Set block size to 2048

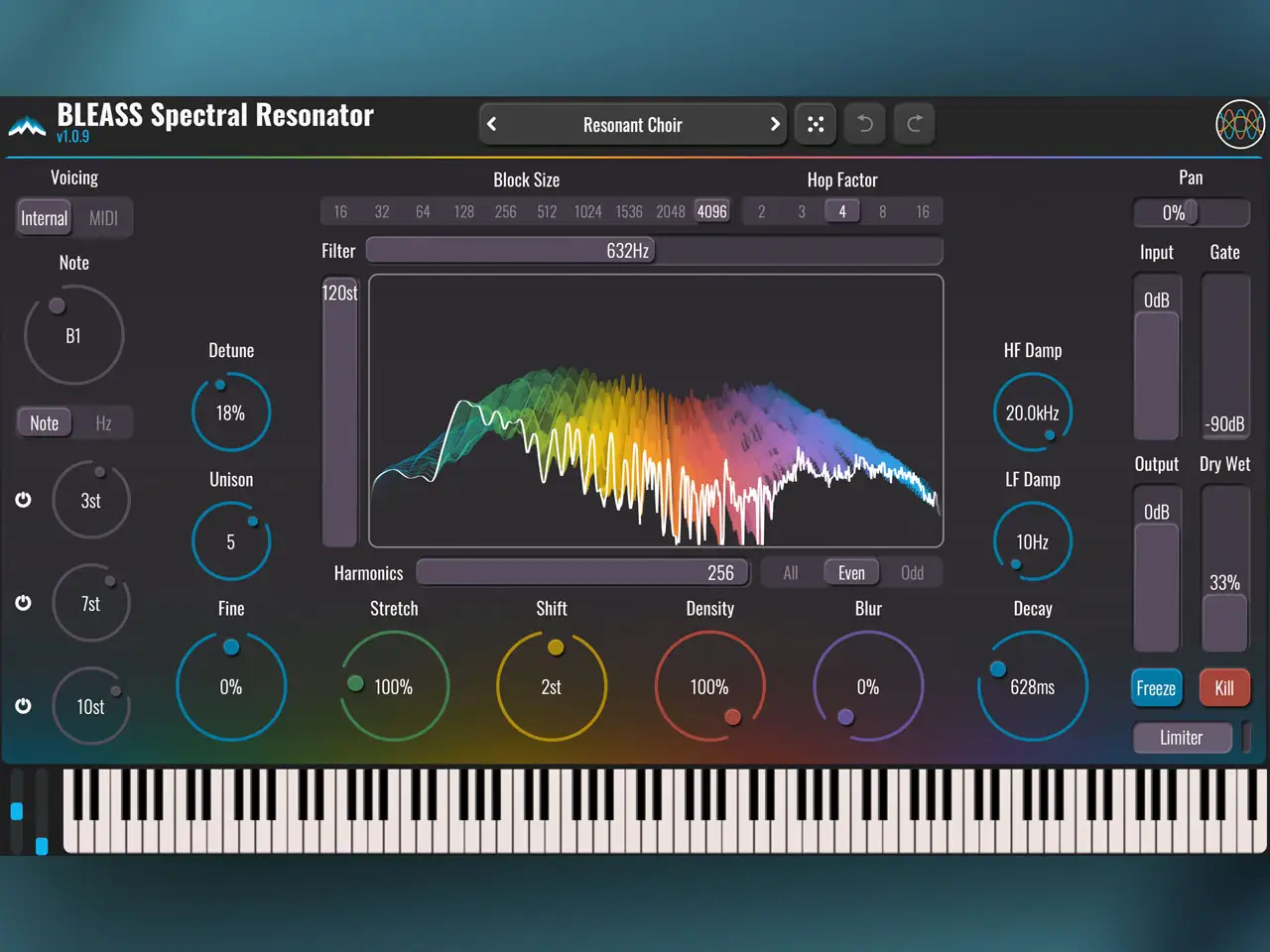tap(671, 211)
